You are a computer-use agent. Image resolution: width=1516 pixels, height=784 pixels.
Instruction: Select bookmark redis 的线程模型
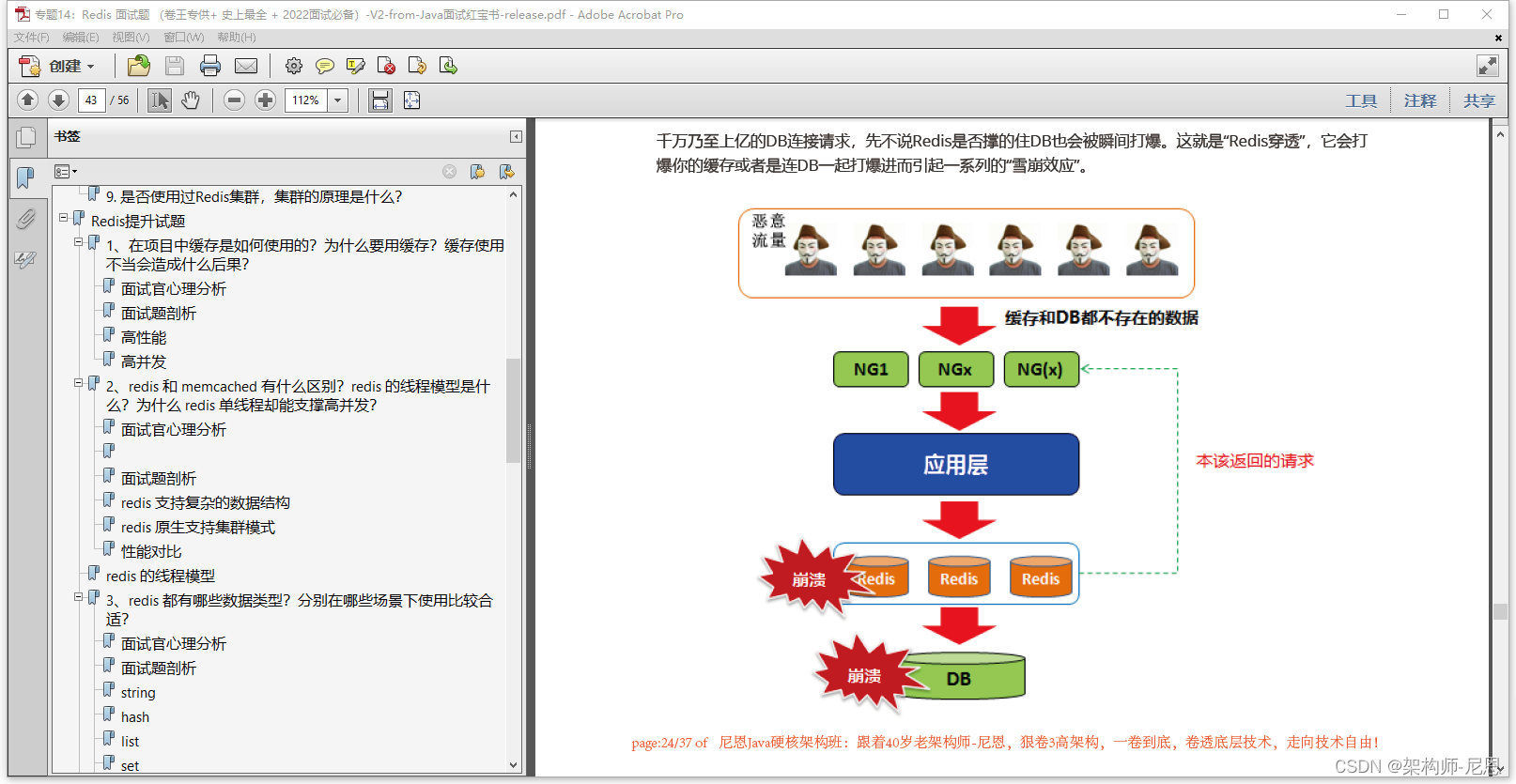point(161,576)
